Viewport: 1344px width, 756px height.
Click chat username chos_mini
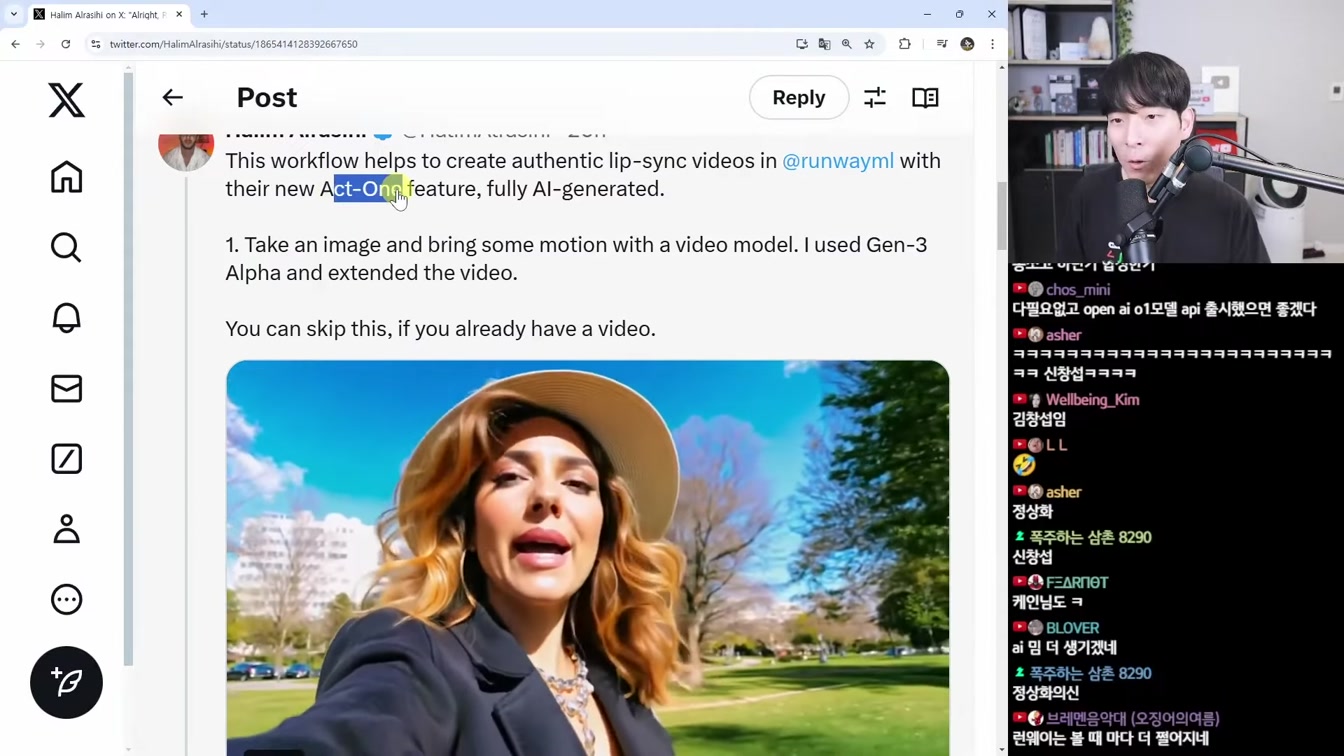point(1078,290)
